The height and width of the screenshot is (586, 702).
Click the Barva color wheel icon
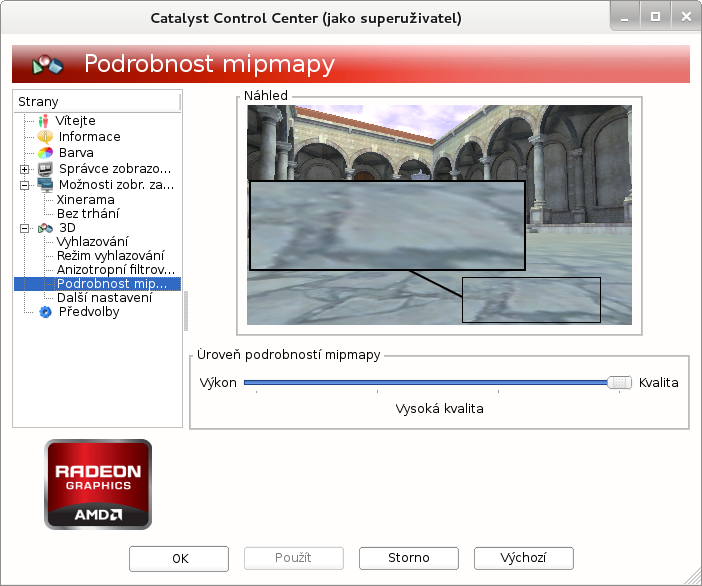(x=45, y=153)
